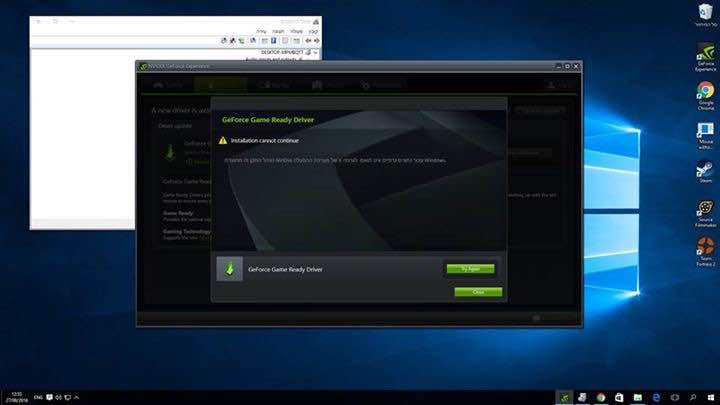Select the highlighted Drivers tab

[220, 85]
